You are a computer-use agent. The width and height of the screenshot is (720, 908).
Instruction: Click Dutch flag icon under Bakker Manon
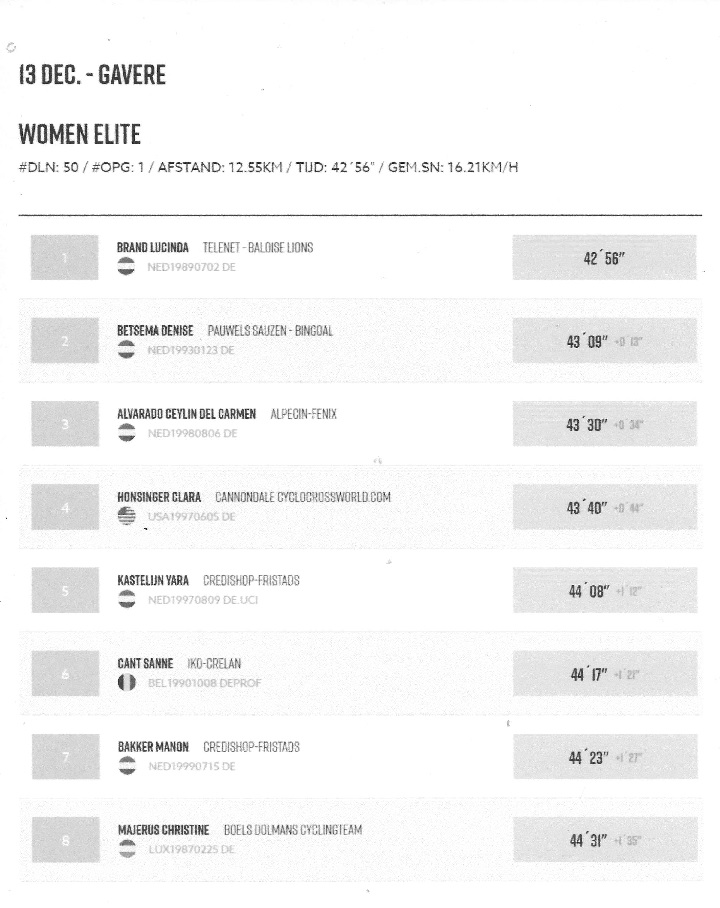[x=127, y=766]
